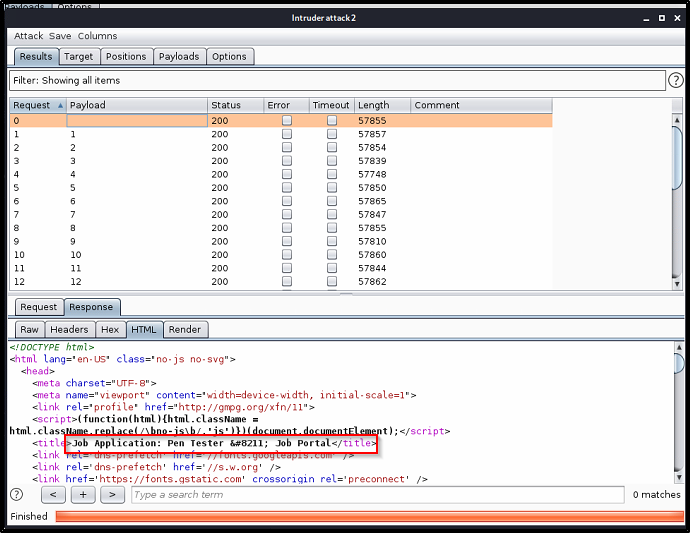Close the Intruder attack 2 window
The width and height of the screenshot is (690, 533).
[x=677, y=18]
